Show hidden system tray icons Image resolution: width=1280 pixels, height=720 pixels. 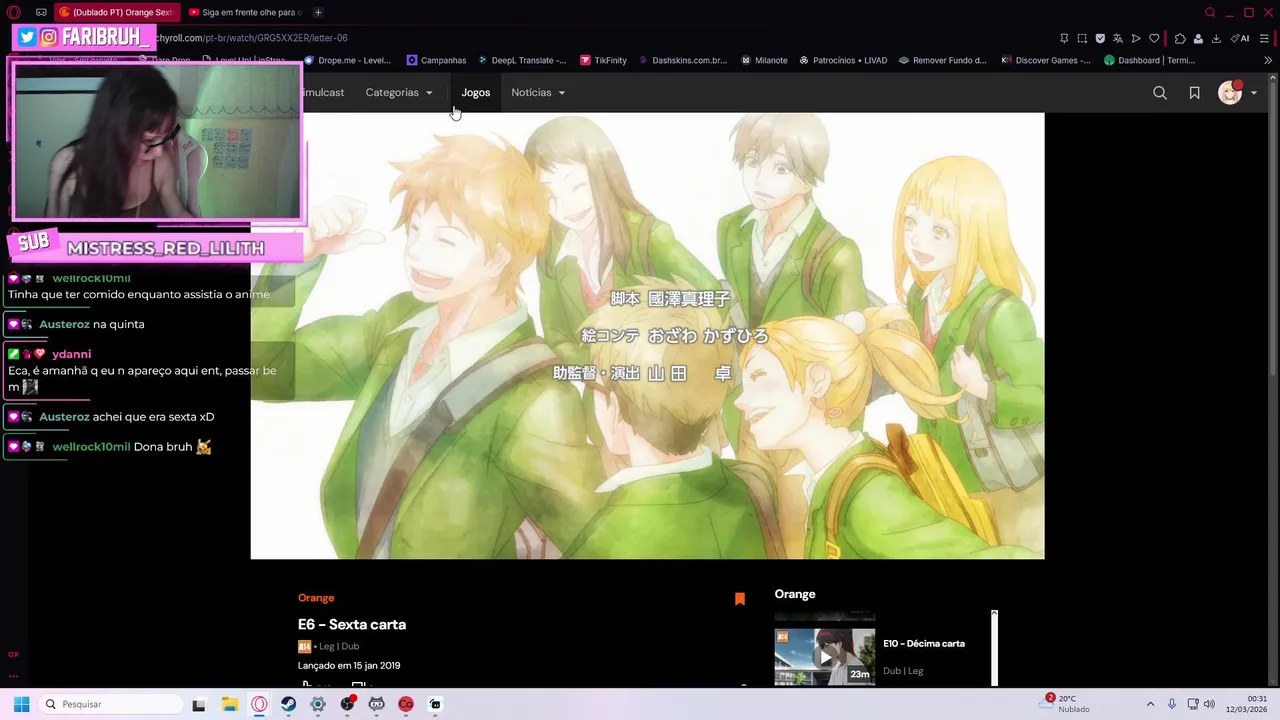tap(1150, 704)
